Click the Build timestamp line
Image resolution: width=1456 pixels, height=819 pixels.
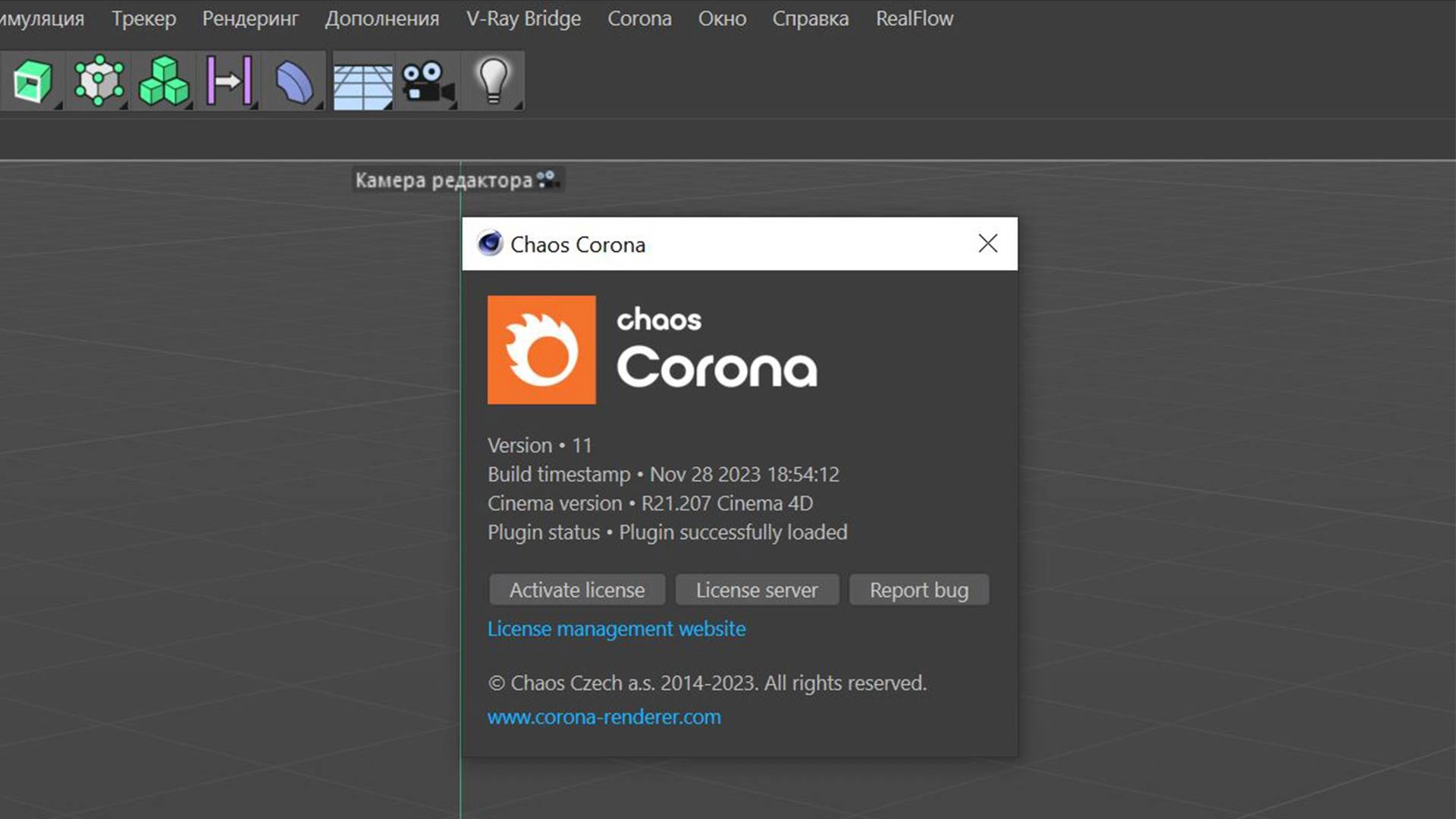[664, 474]
